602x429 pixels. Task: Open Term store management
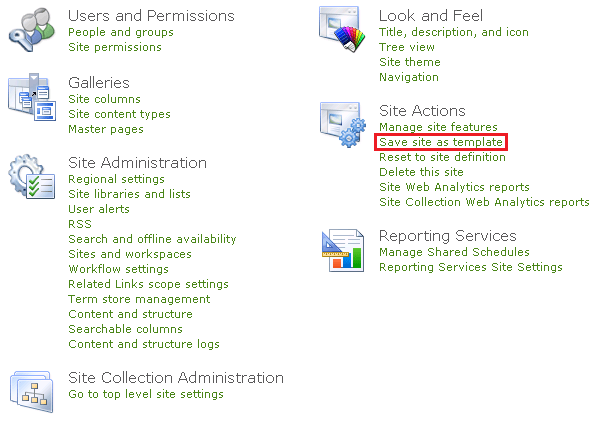[139, 299]
